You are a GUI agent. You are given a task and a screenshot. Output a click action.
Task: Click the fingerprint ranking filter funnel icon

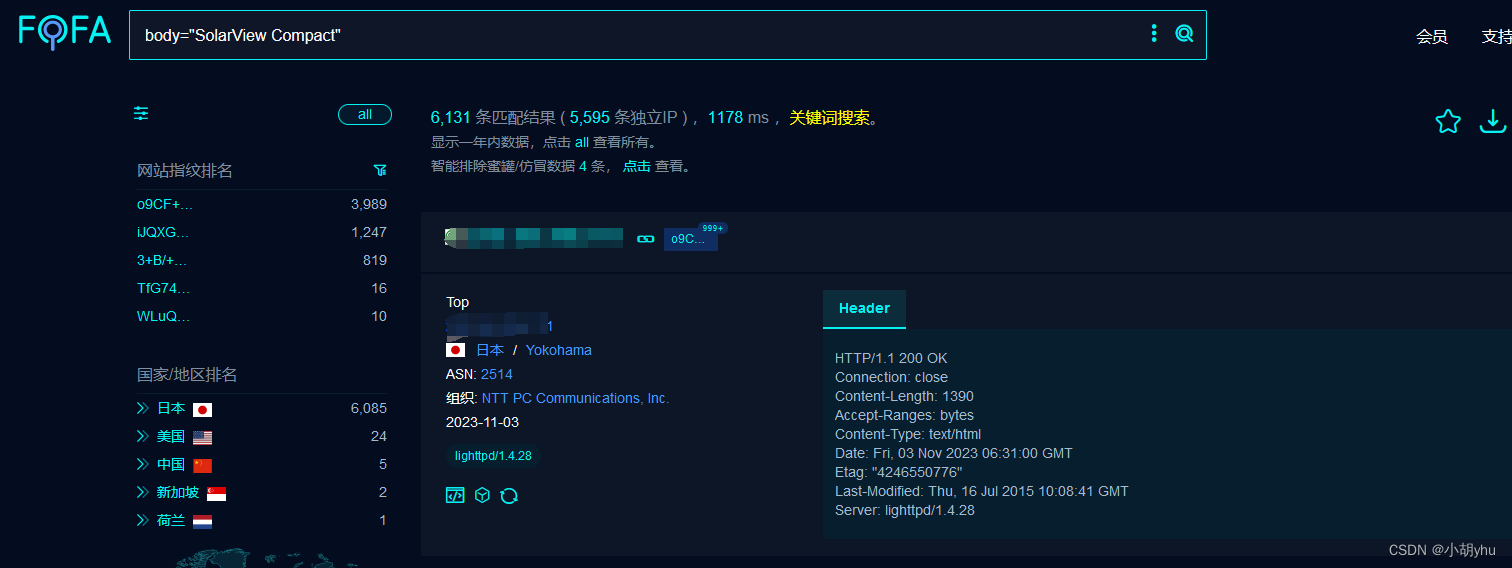pyautogui.click(x=380, y=171)
